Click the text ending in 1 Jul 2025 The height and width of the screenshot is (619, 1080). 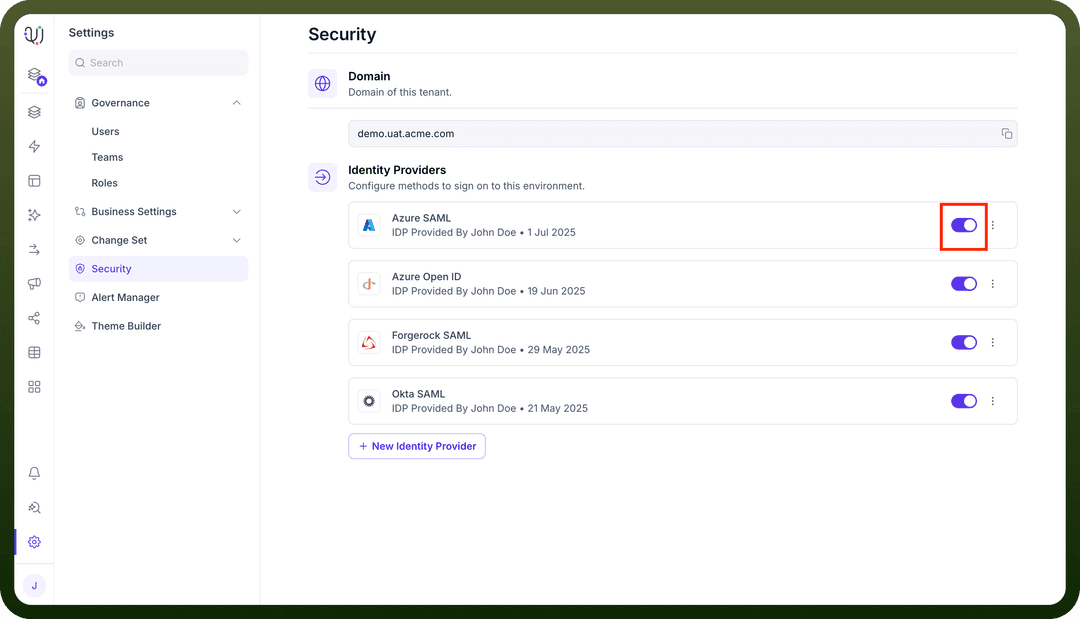[x=484, y=233]
